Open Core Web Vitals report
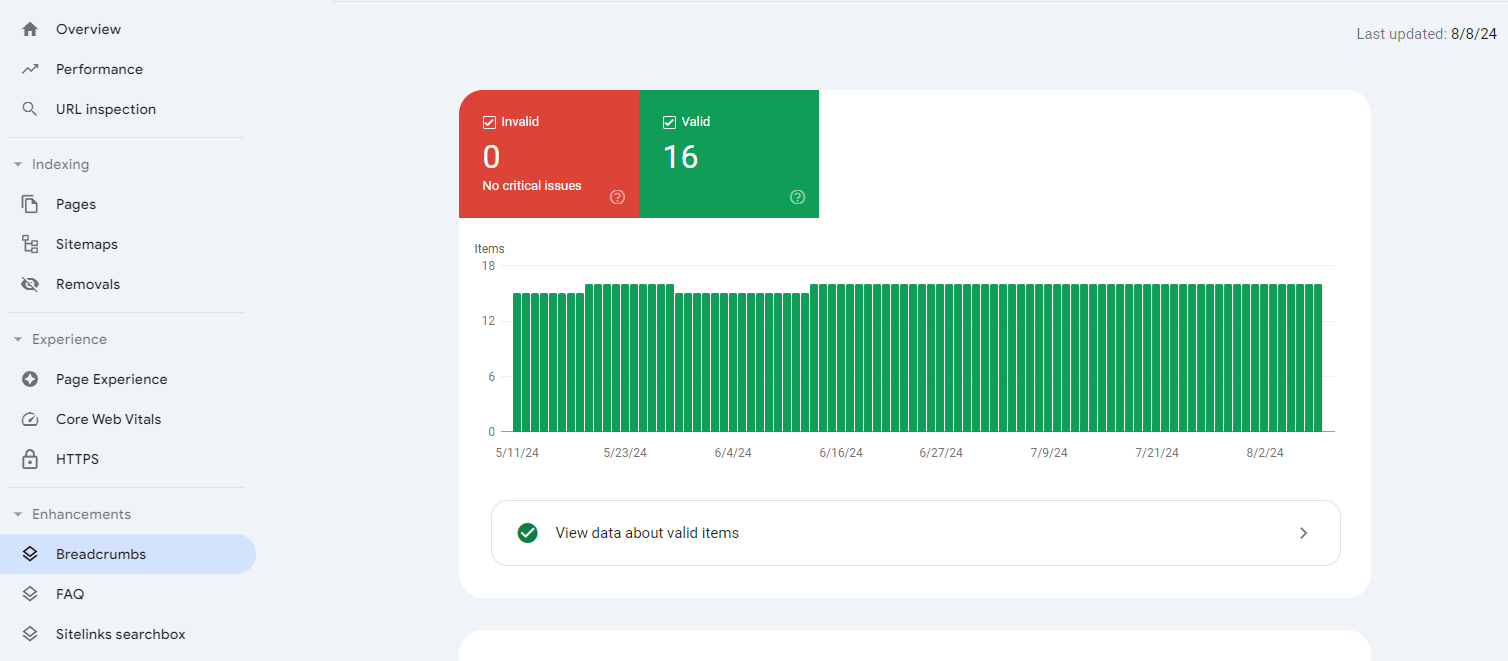 128,419
